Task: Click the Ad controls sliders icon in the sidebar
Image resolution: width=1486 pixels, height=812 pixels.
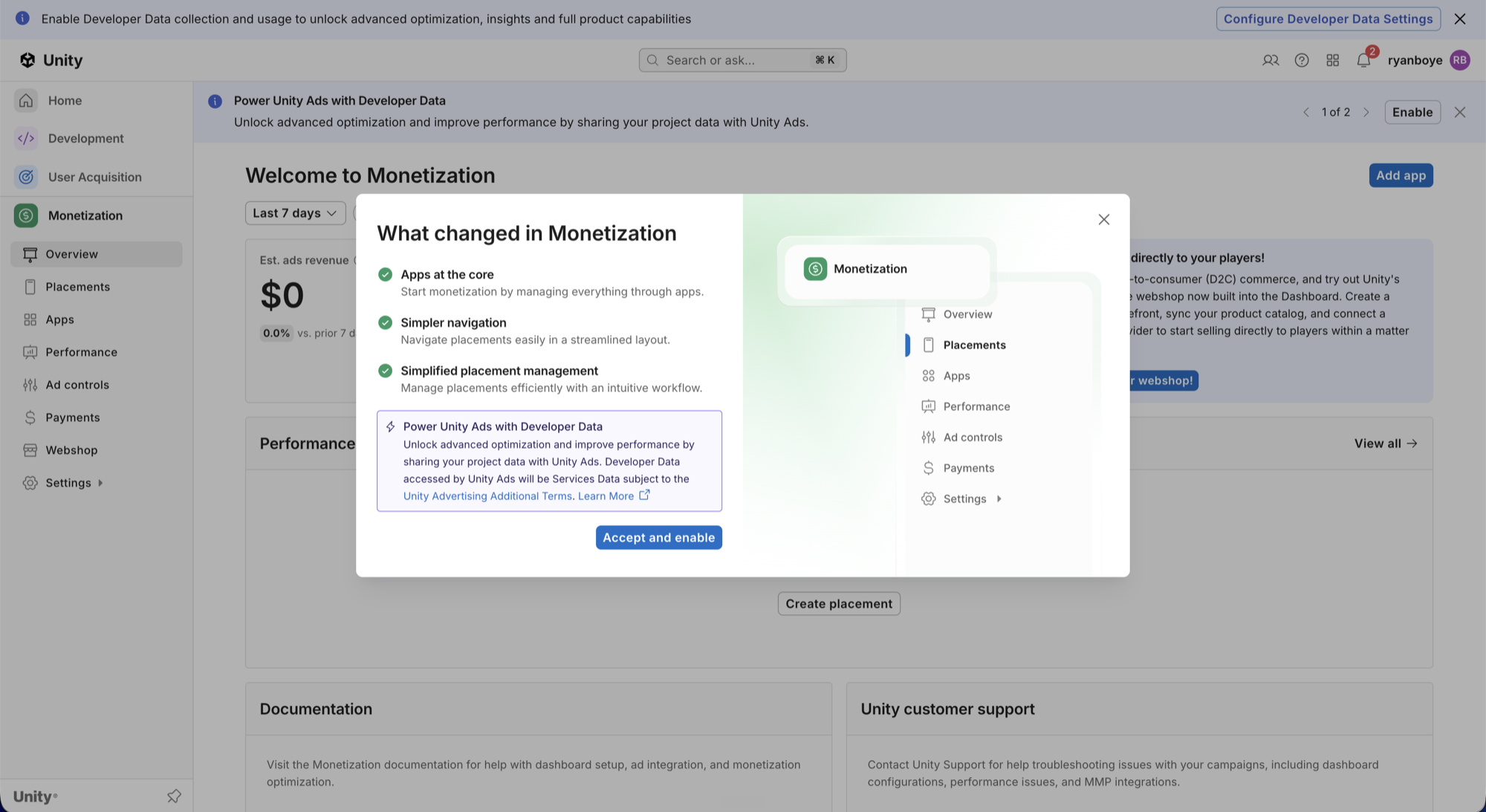Action: coord(30,385)
